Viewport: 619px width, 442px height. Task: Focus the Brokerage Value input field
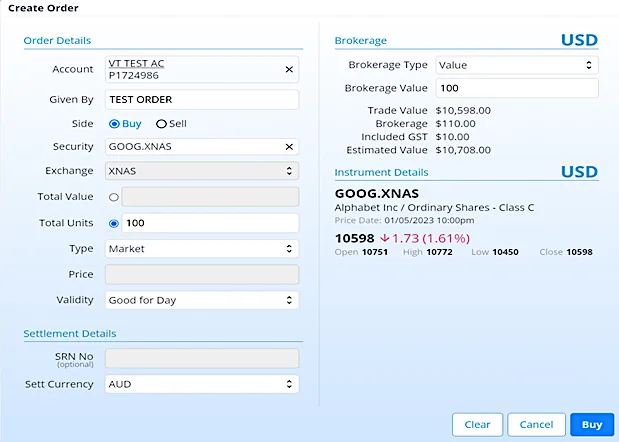(x=515, y=88)
